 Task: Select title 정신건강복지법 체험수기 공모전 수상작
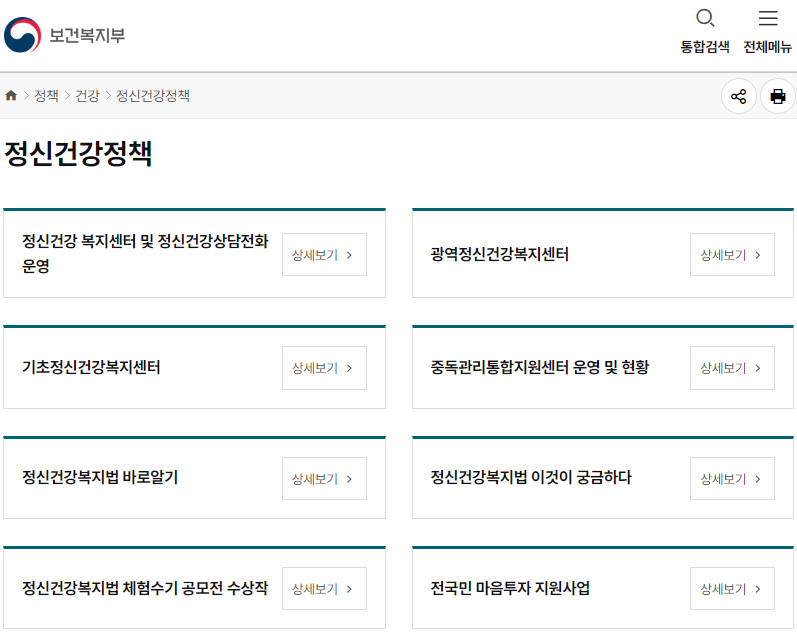pyautogui.click(x=145, y=588)
